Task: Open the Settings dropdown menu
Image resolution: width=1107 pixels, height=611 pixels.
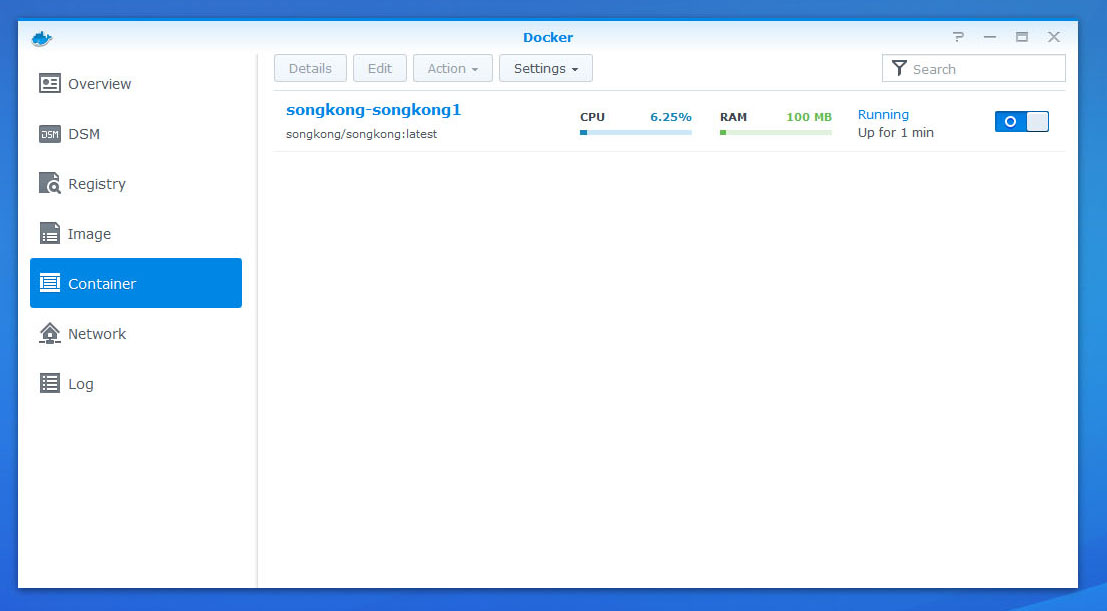Action: [546, 68]
